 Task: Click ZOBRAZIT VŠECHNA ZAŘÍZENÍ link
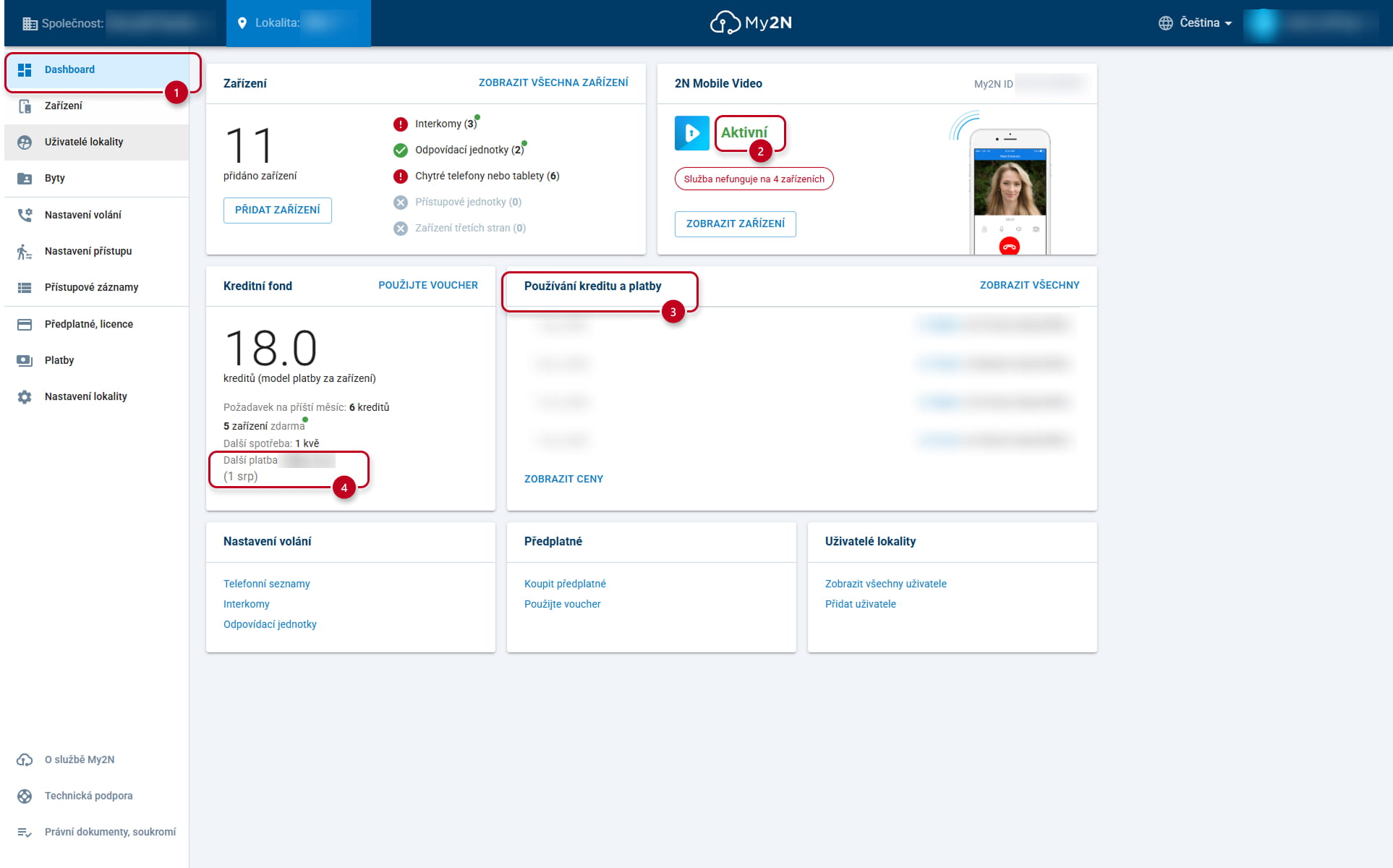point(553,82)
